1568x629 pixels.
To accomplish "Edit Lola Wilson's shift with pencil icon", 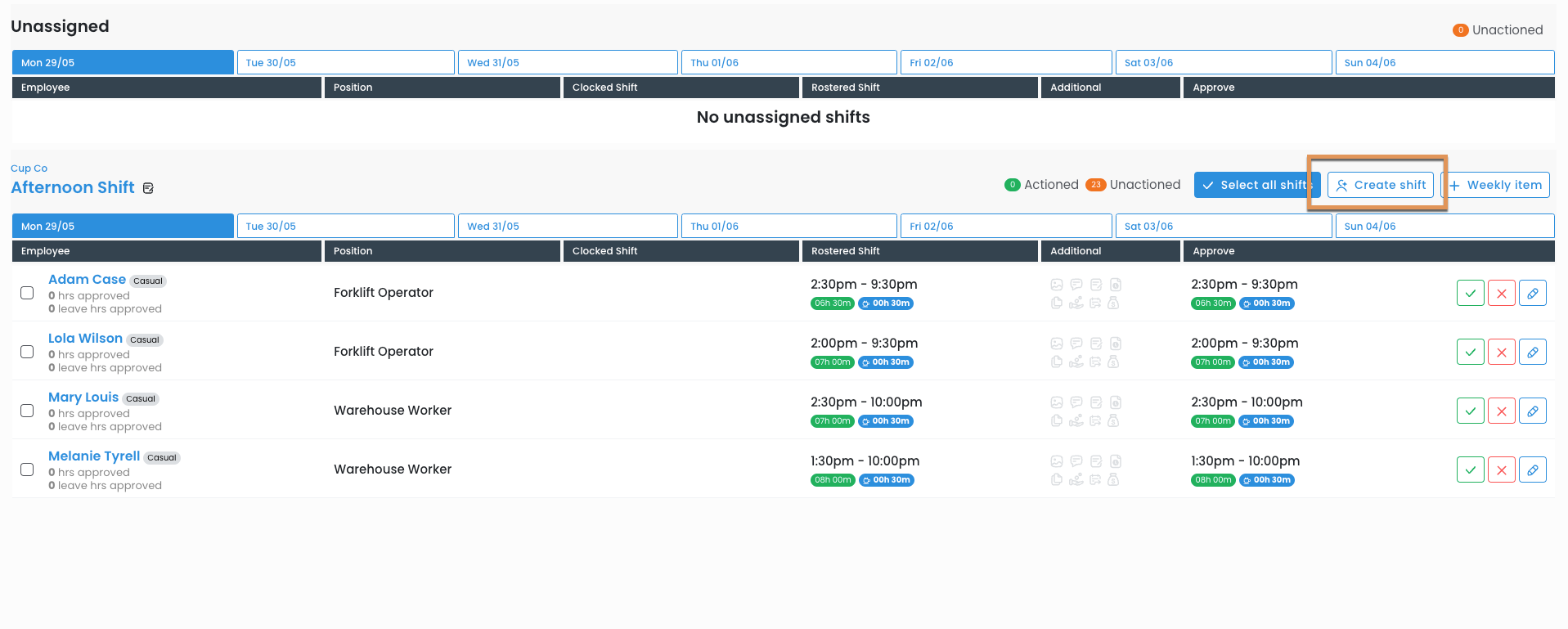I will point(1532,352).
